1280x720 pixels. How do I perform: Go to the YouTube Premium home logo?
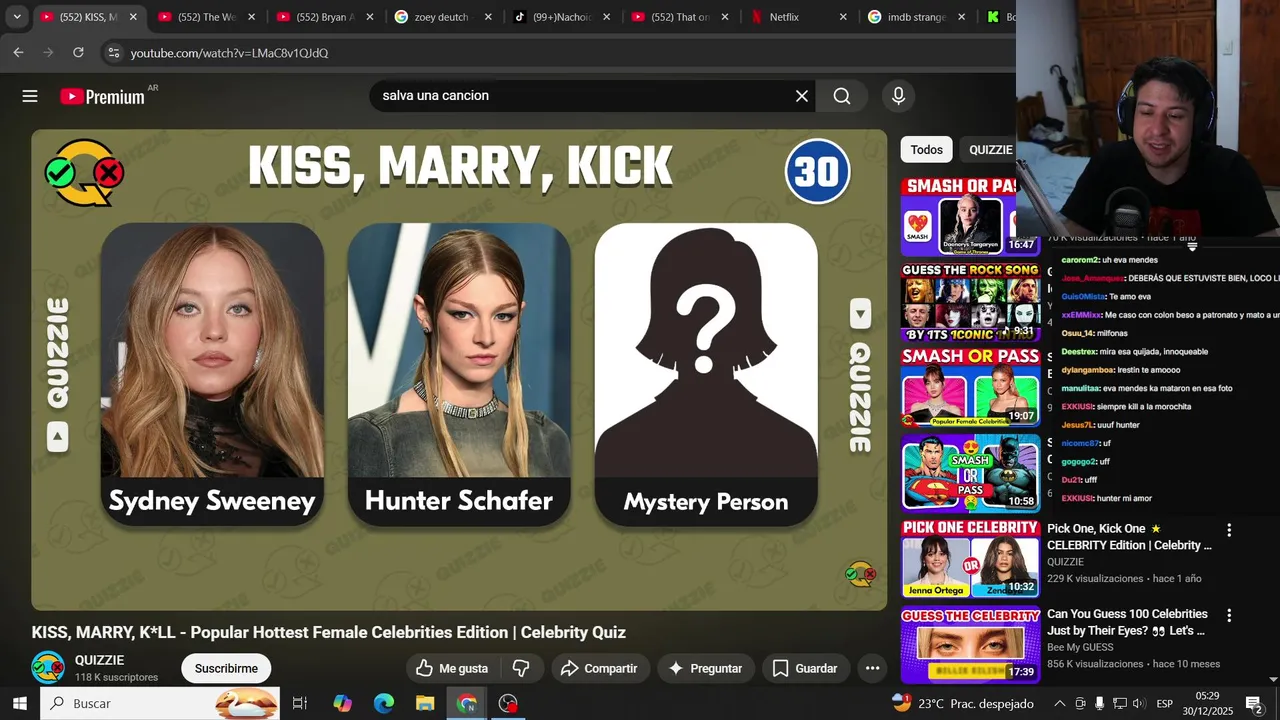point(102,96)
